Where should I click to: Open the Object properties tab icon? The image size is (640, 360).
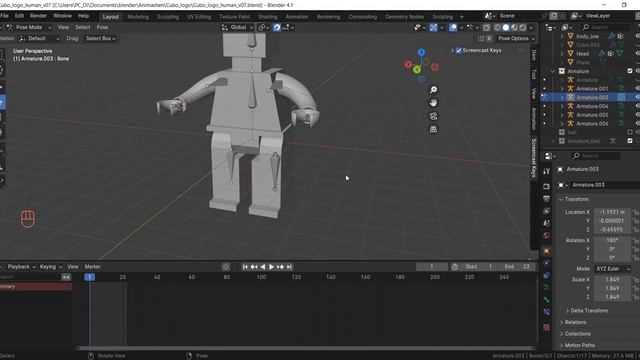547,251
